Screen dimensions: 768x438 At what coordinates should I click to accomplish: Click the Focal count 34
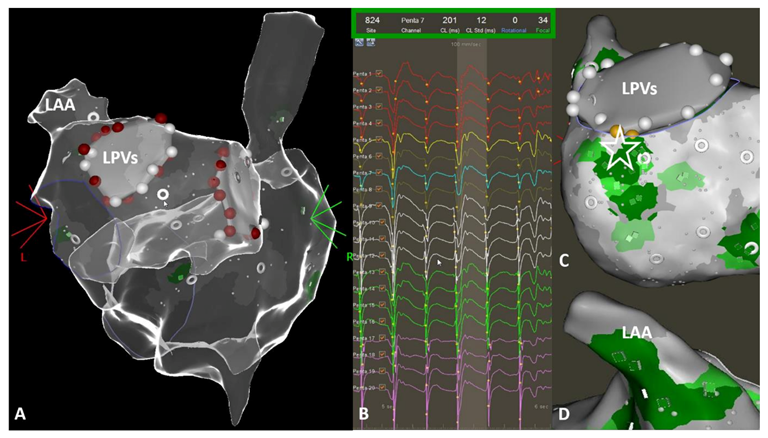543,20
